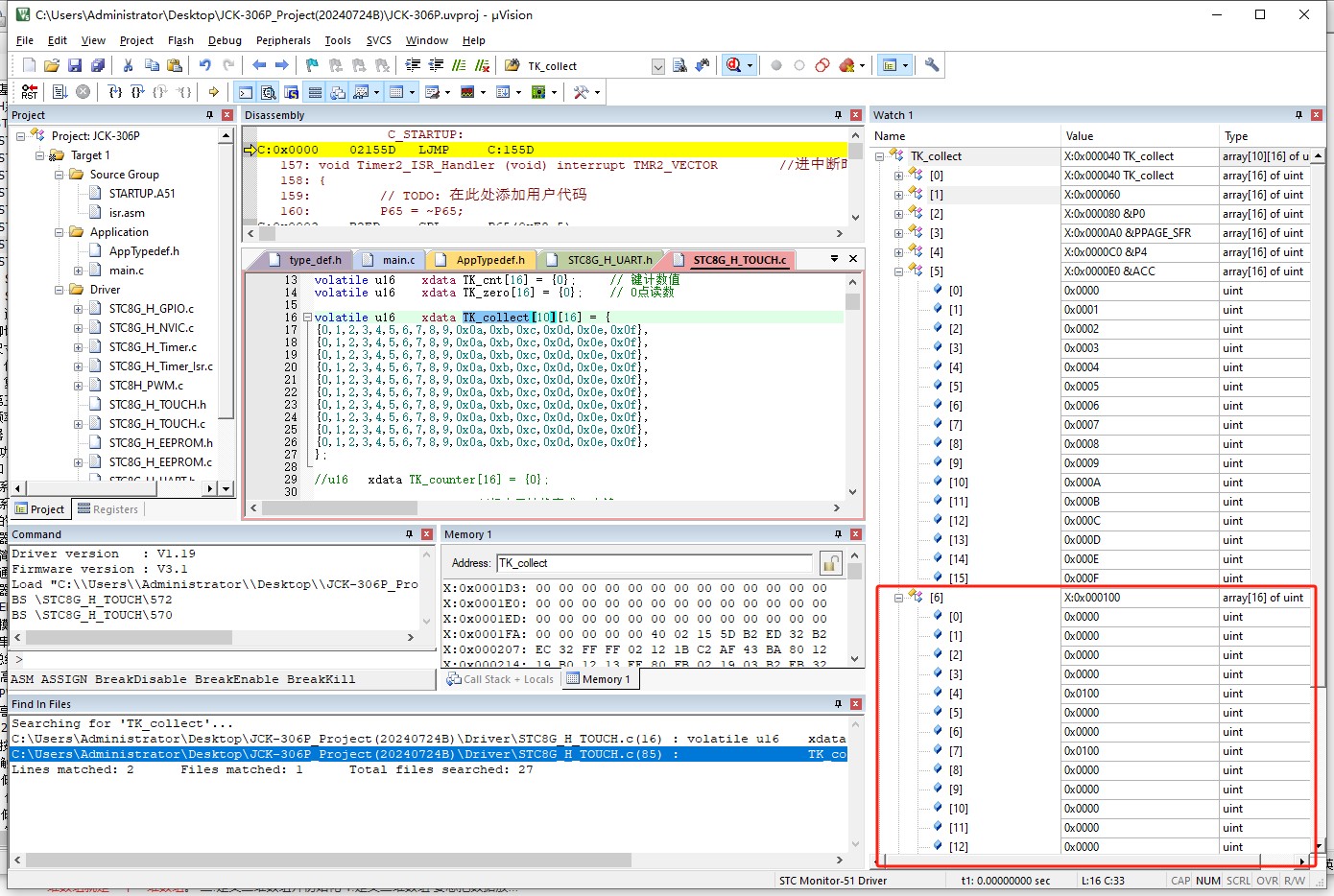Click the editor vertical scrollbar thumb

[852, 301]
